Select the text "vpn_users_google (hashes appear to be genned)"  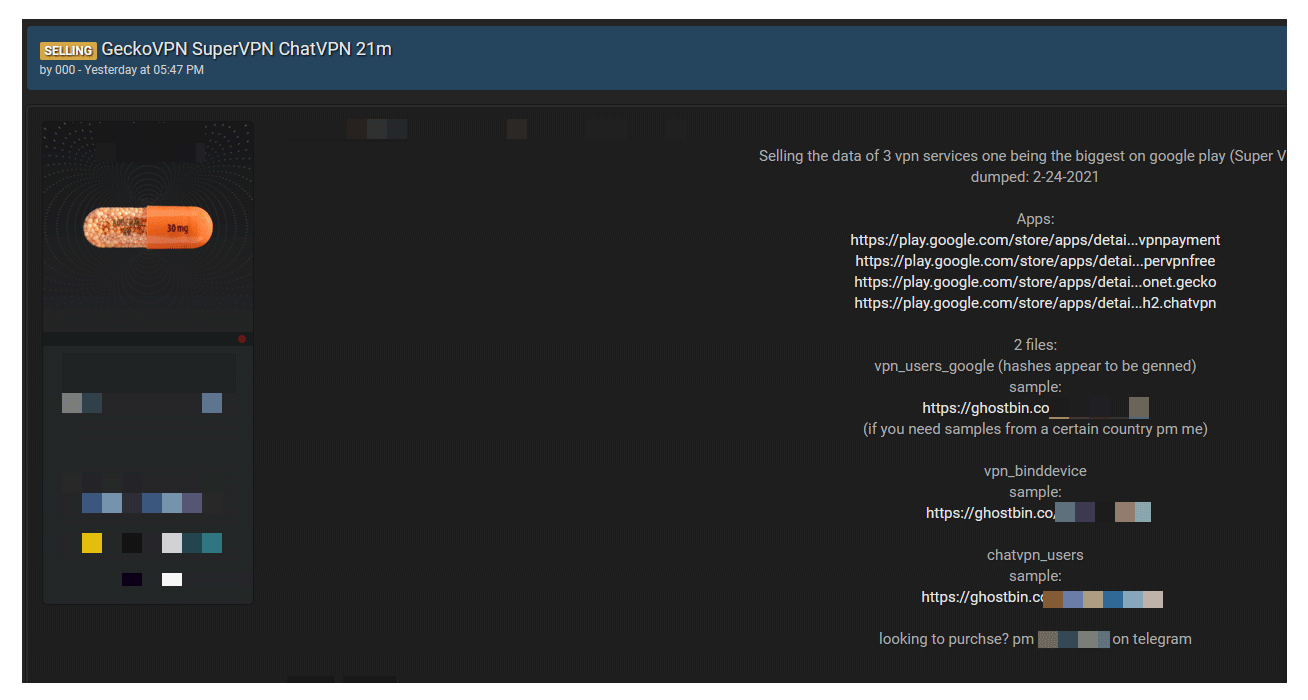1035,366
